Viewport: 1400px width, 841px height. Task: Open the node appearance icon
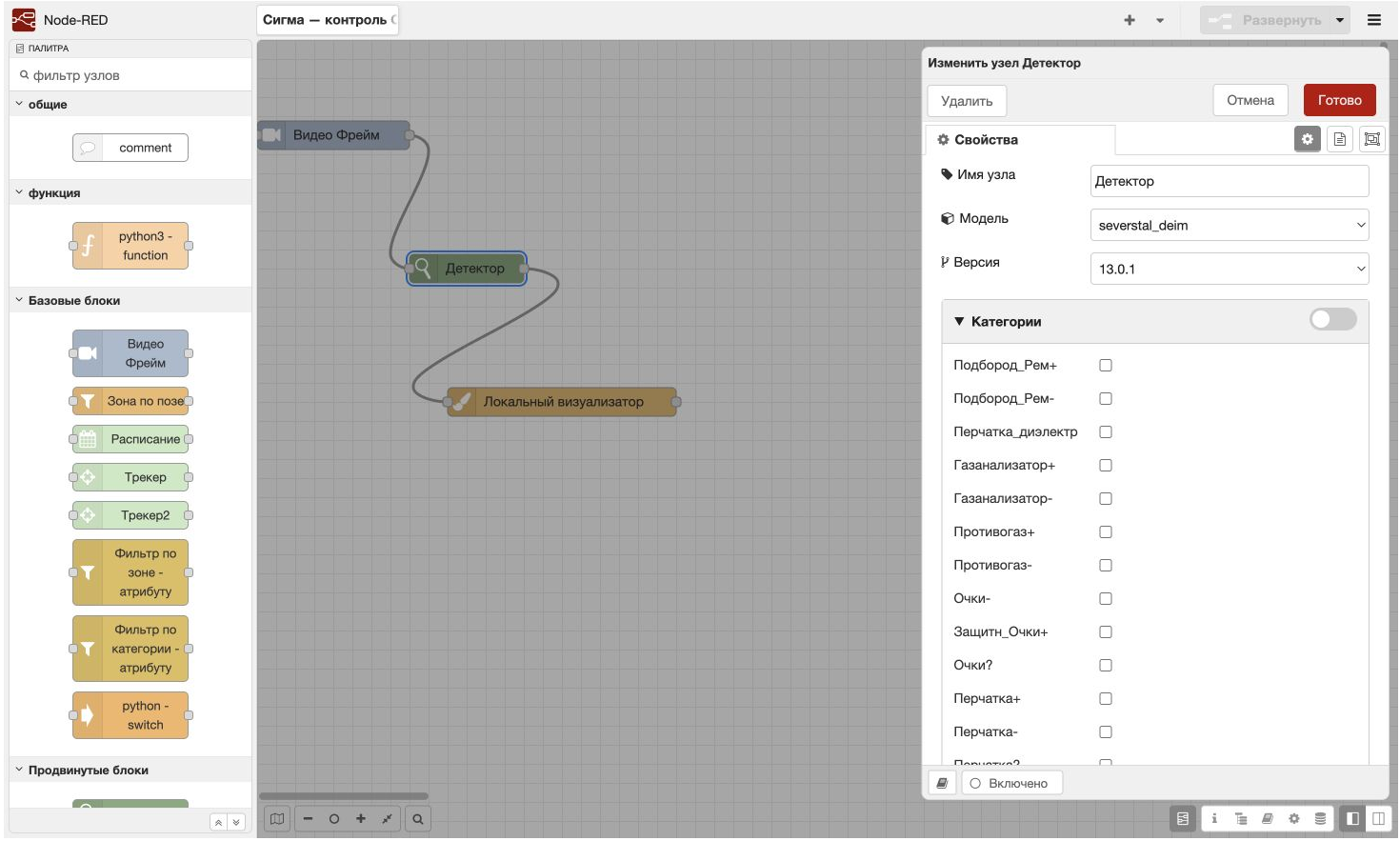click(1372, 139)
